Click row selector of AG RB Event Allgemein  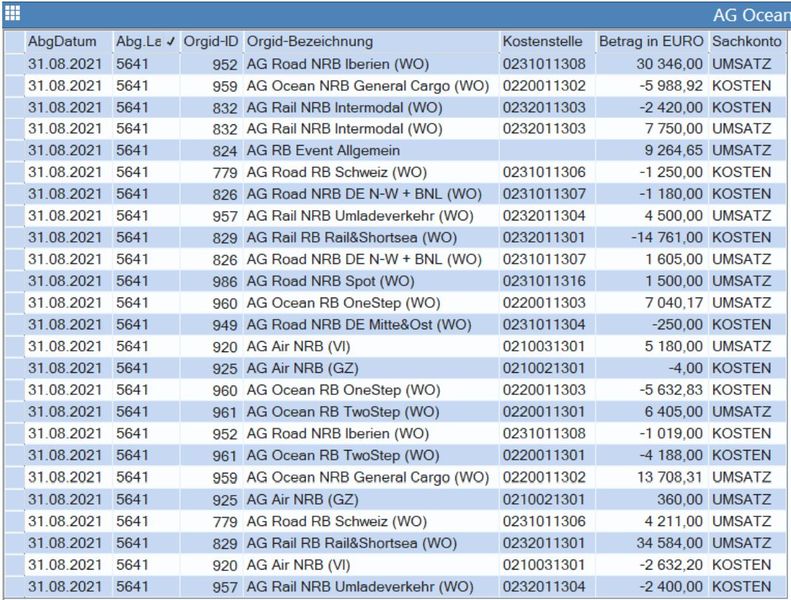pos(14,150)
